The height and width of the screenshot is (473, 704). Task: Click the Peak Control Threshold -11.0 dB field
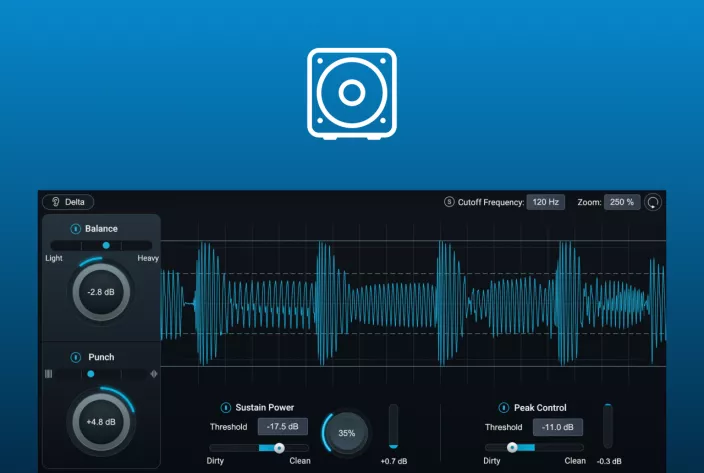click(557, 427)
